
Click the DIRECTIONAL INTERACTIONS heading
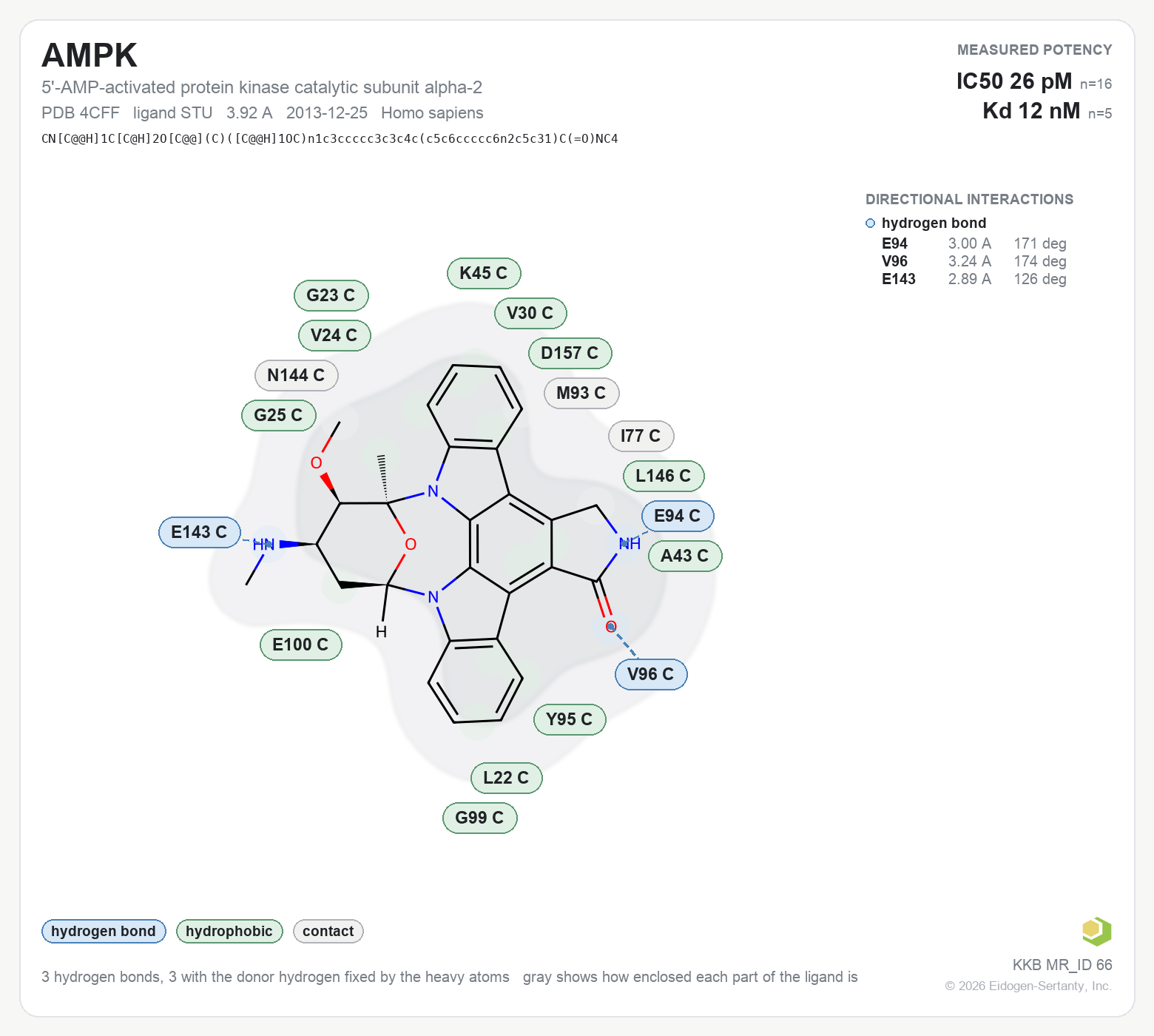969,199
